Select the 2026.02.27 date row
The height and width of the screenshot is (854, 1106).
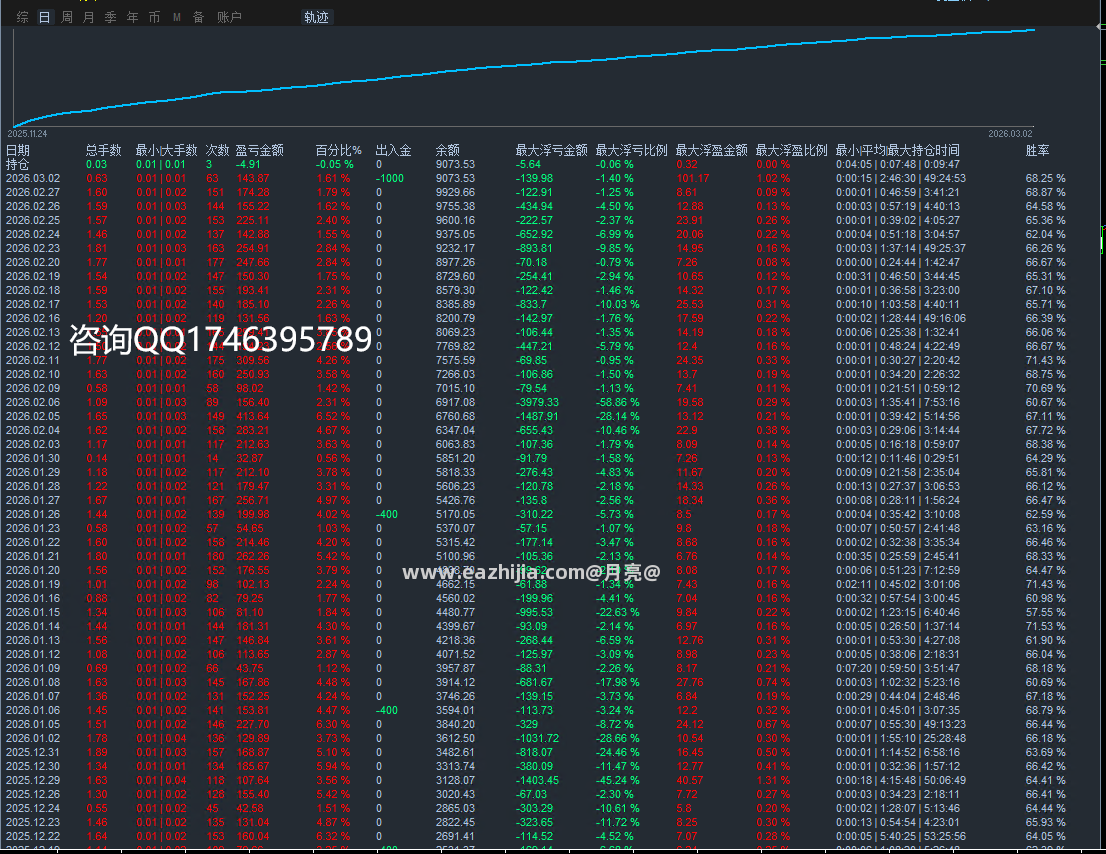click(x=33, y=193)
